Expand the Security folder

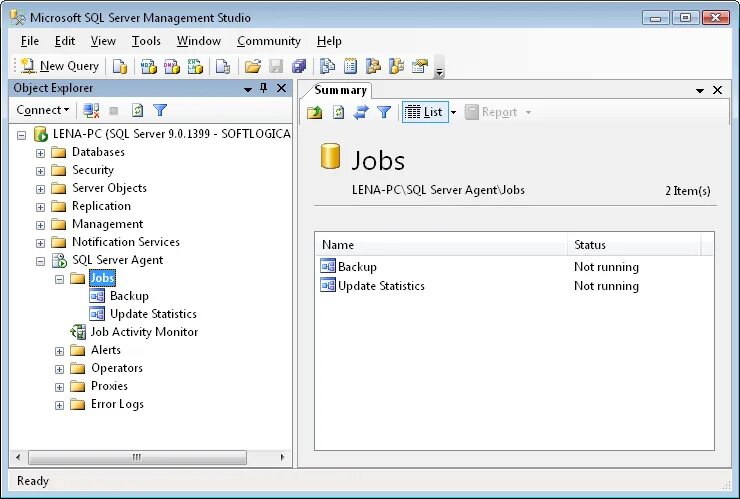pyautogui.click(x=41, y=171)
